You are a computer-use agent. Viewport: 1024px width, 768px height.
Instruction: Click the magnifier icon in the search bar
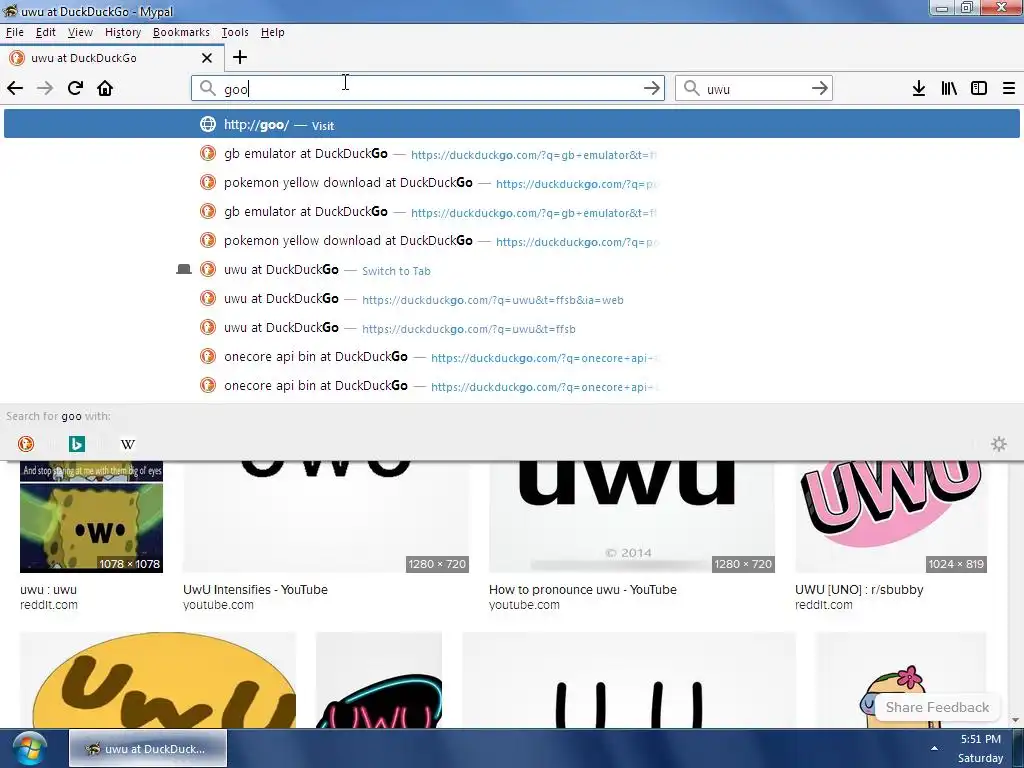coord(692,88)
